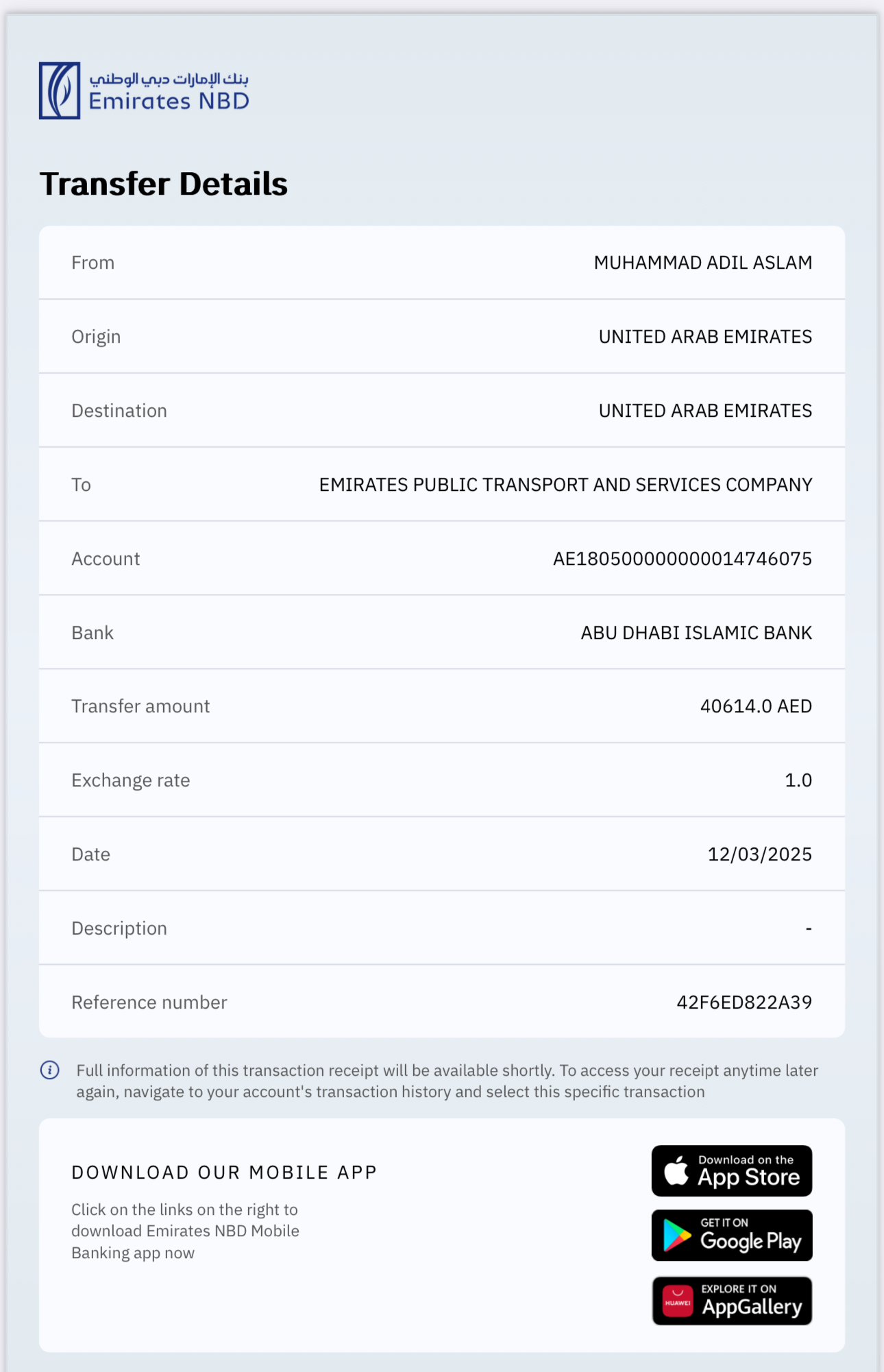Click the date value 12/03/2025

tap(759, 854)
